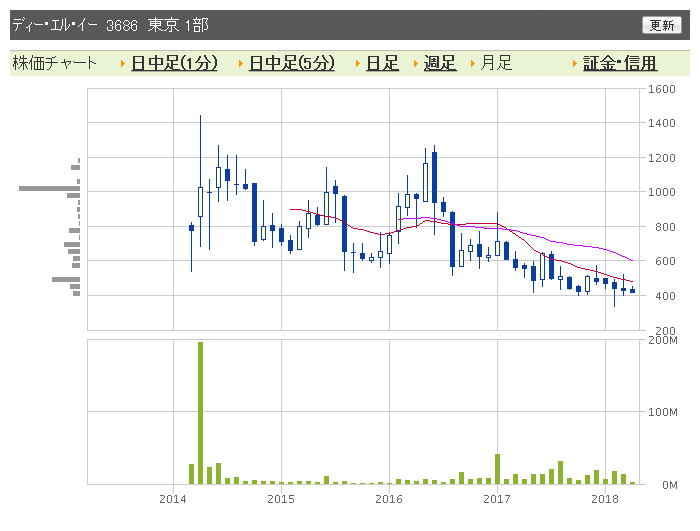This screenshot has width=700, height=531.
Task: Click the tall volume bar at 2017 start
Action: (x=497, y=469)
